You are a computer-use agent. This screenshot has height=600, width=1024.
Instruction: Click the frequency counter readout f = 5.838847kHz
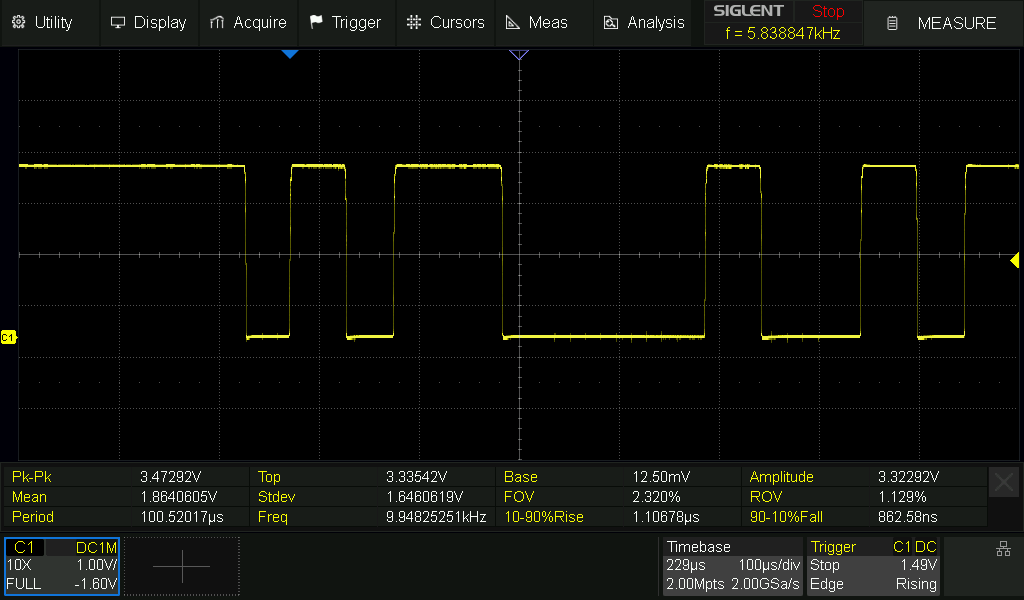click(x=782, y=33)
